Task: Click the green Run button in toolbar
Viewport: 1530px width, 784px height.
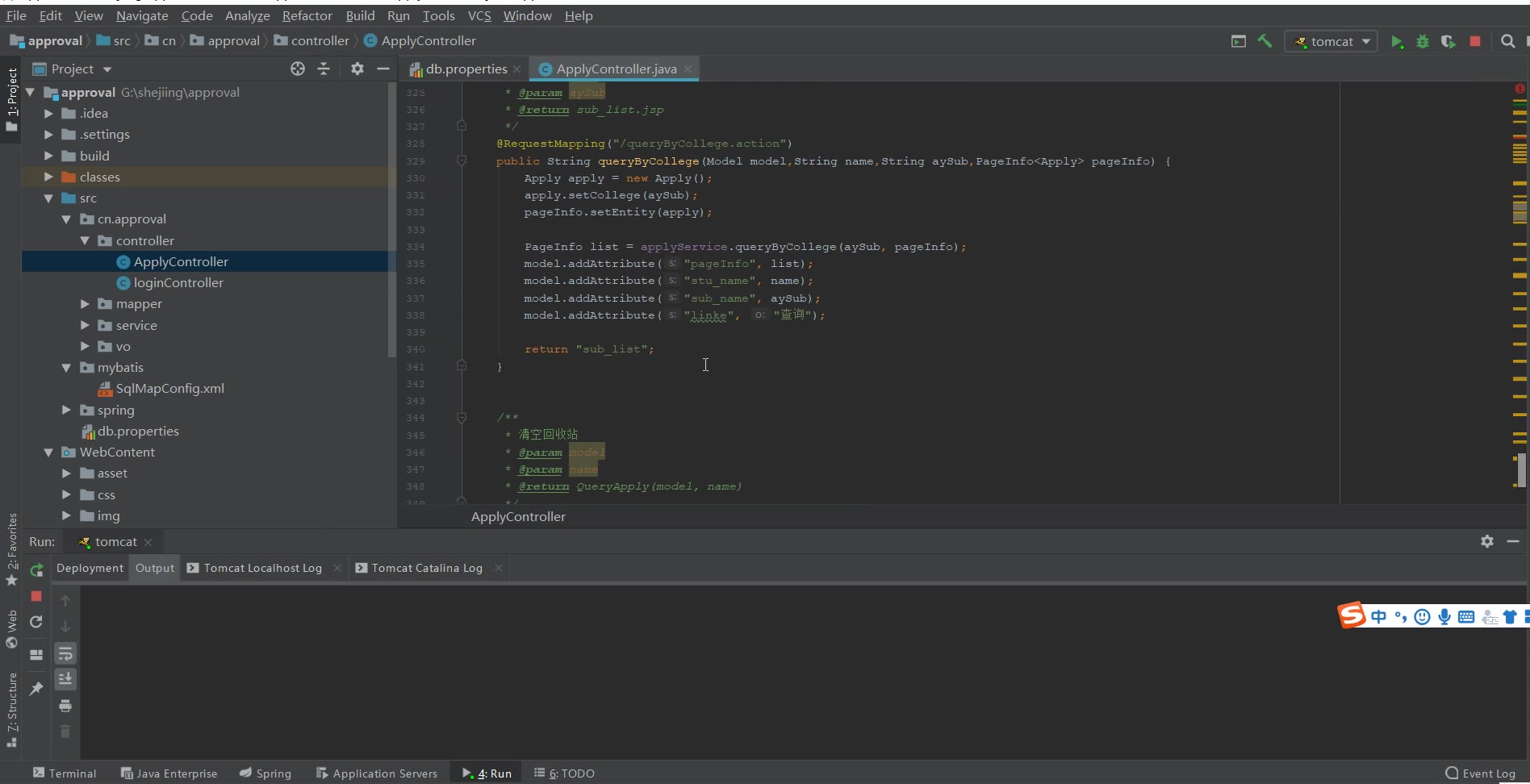Action: [x=1396, y=41]
